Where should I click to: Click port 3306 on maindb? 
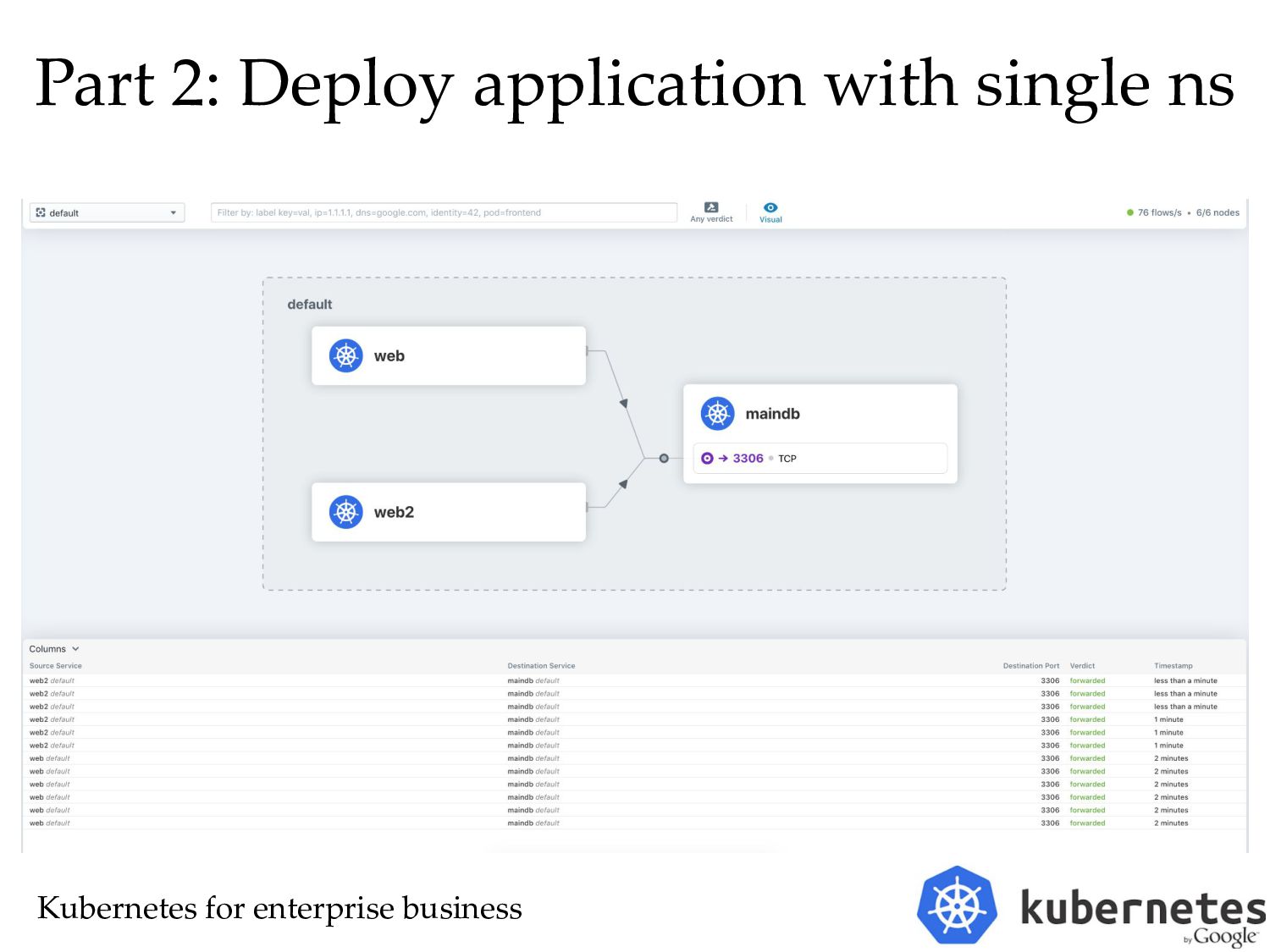click(x=748, y=459)
